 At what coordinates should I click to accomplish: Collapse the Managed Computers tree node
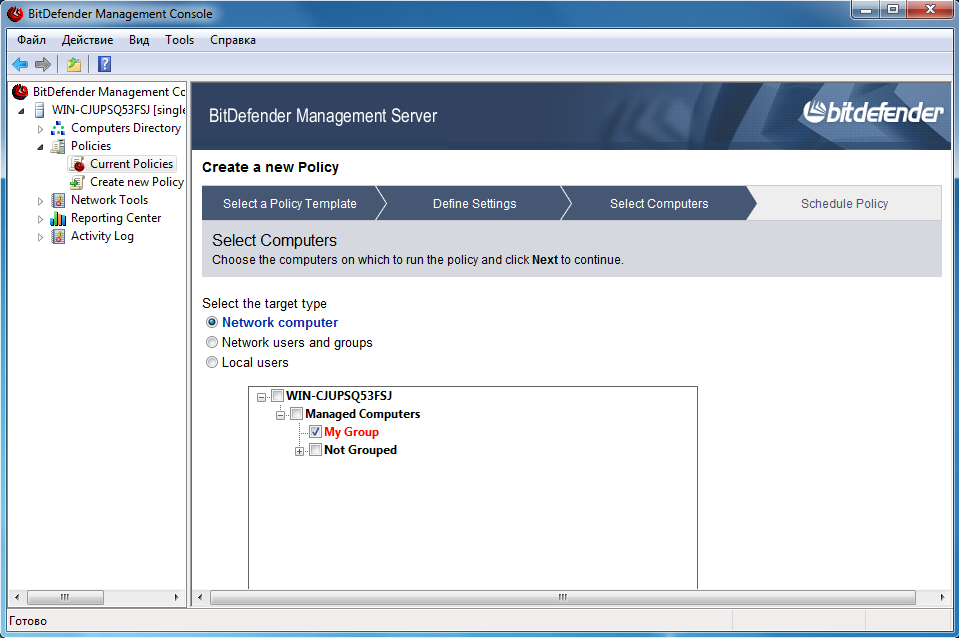tap(280, 415)
